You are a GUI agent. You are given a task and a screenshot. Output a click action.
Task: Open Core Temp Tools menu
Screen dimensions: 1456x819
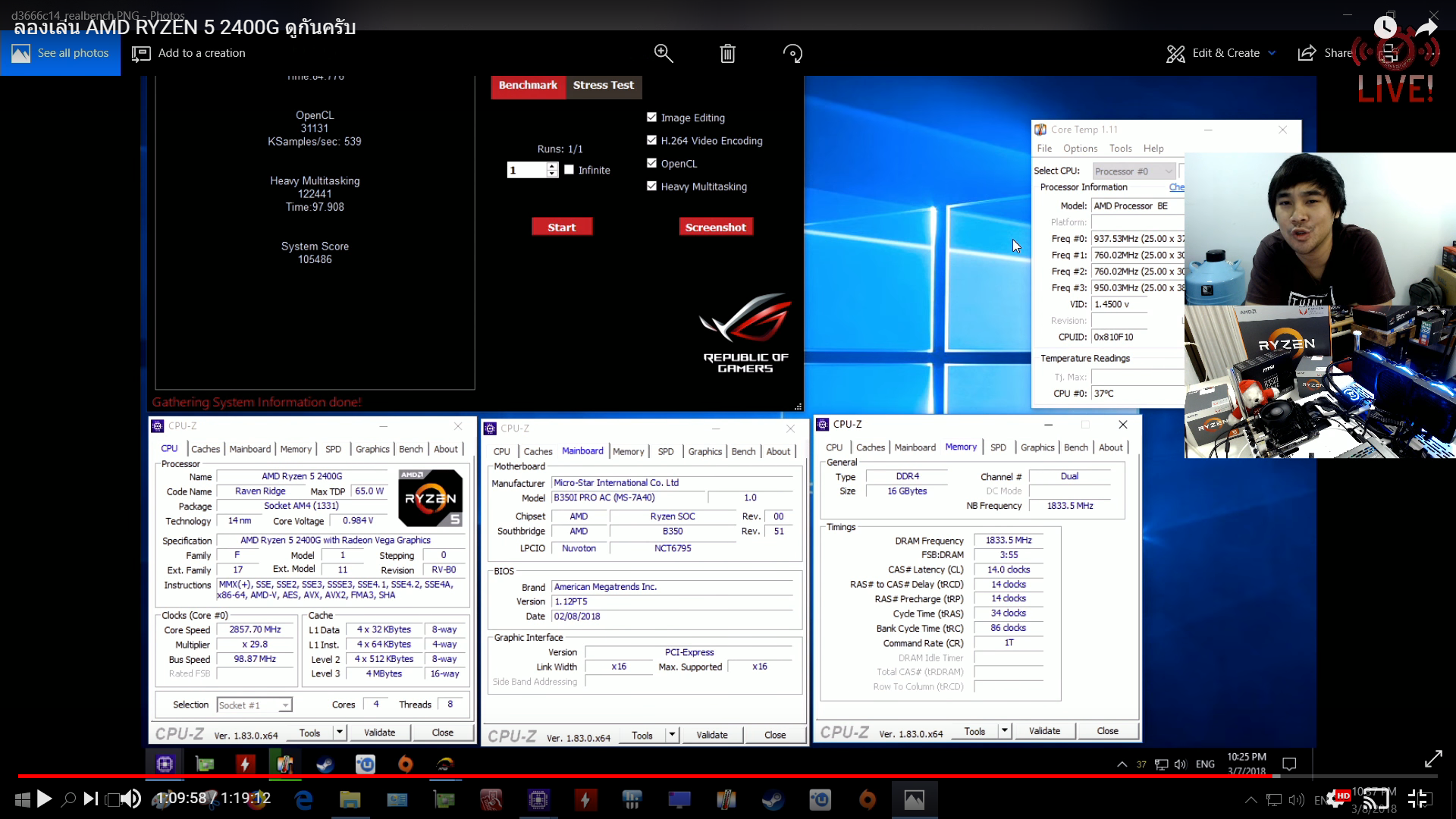[x=1120, y=149]
